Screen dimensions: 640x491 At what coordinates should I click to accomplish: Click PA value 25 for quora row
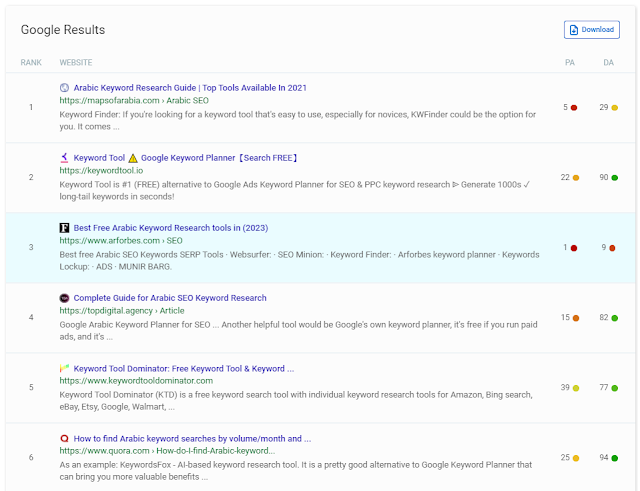(565, 458)
